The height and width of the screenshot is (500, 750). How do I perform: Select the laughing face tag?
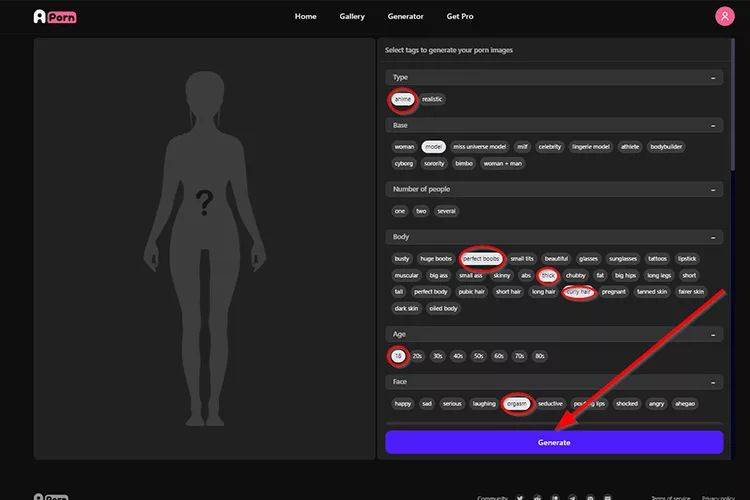[x=484, y=404]
